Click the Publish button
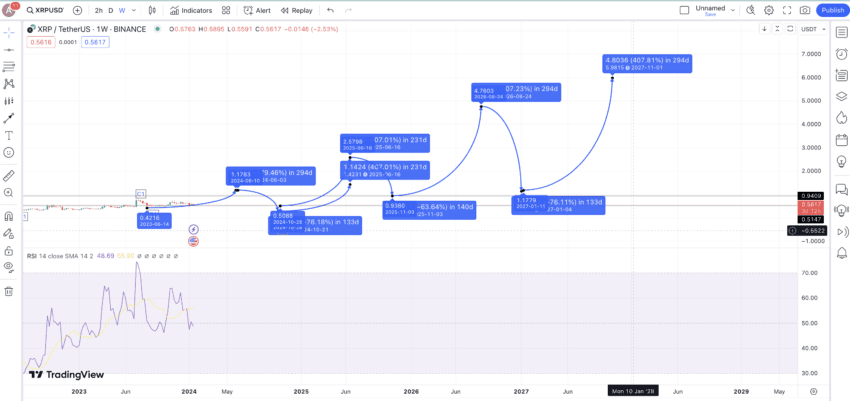This screenshot has height=401, width=850. [833, 10]
